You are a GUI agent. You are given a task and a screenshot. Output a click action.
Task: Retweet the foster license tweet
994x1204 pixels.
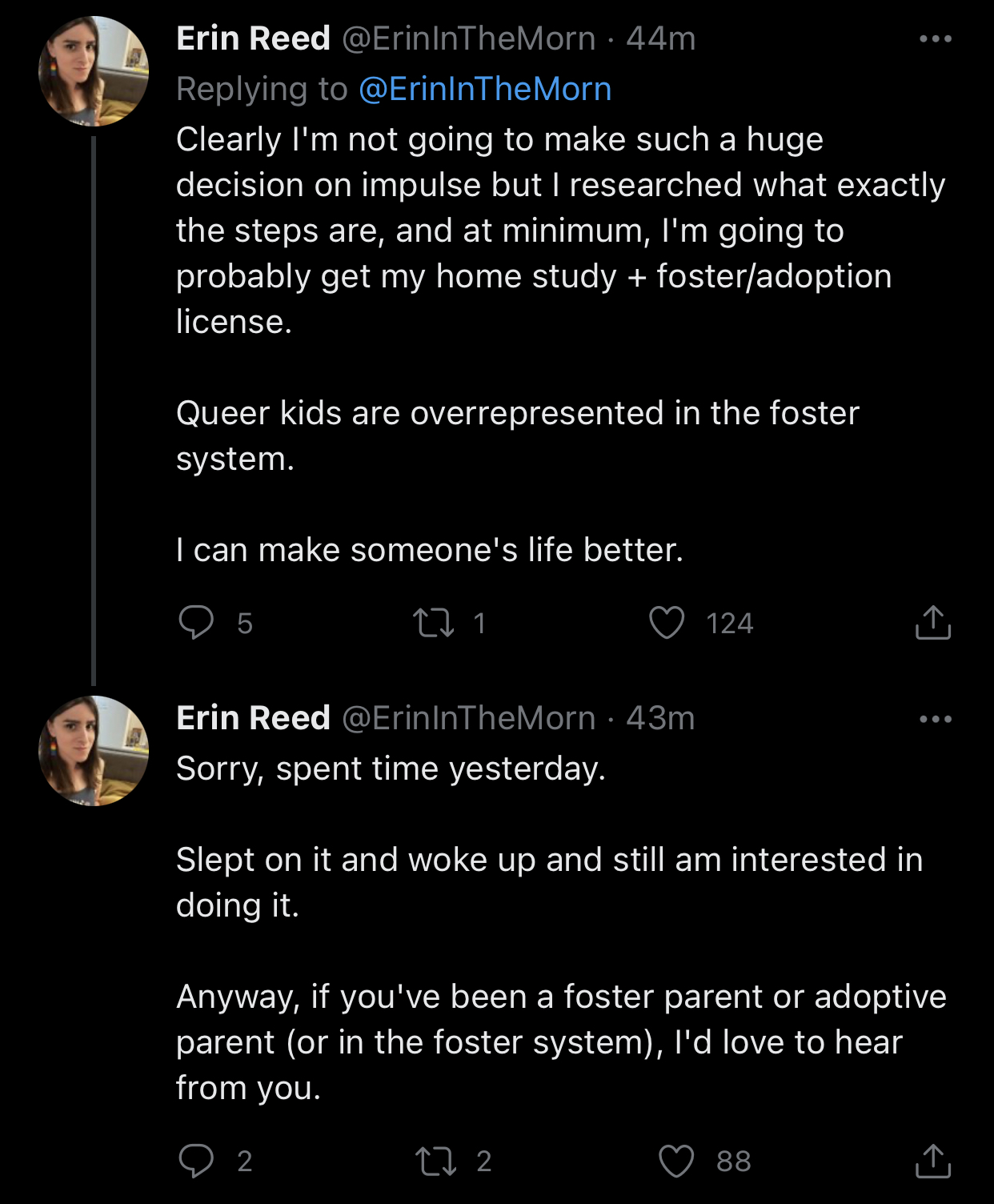pos(433,623)
